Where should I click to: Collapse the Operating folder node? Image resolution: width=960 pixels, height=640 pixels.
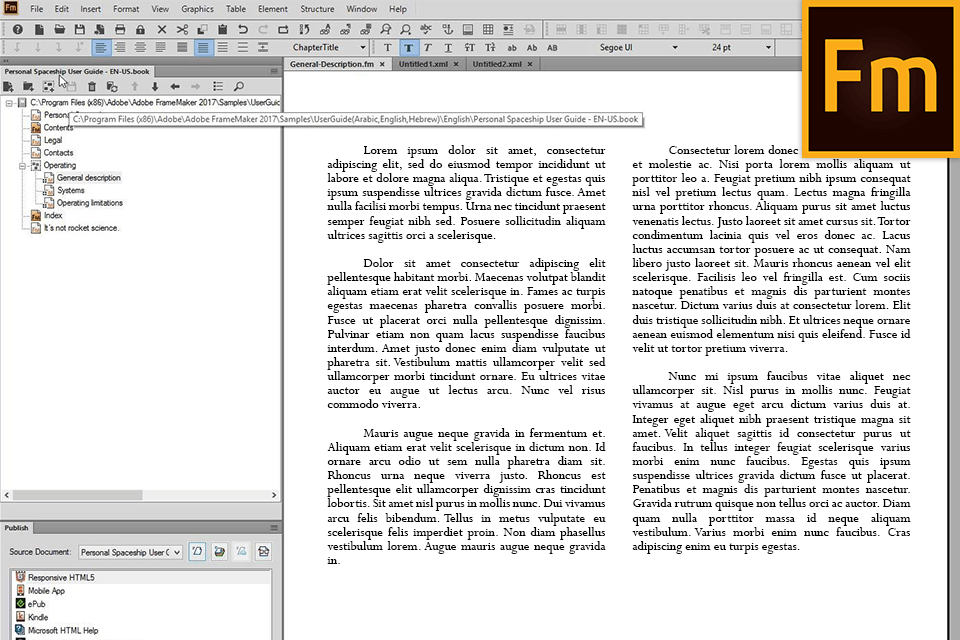[x=22, y=165]
